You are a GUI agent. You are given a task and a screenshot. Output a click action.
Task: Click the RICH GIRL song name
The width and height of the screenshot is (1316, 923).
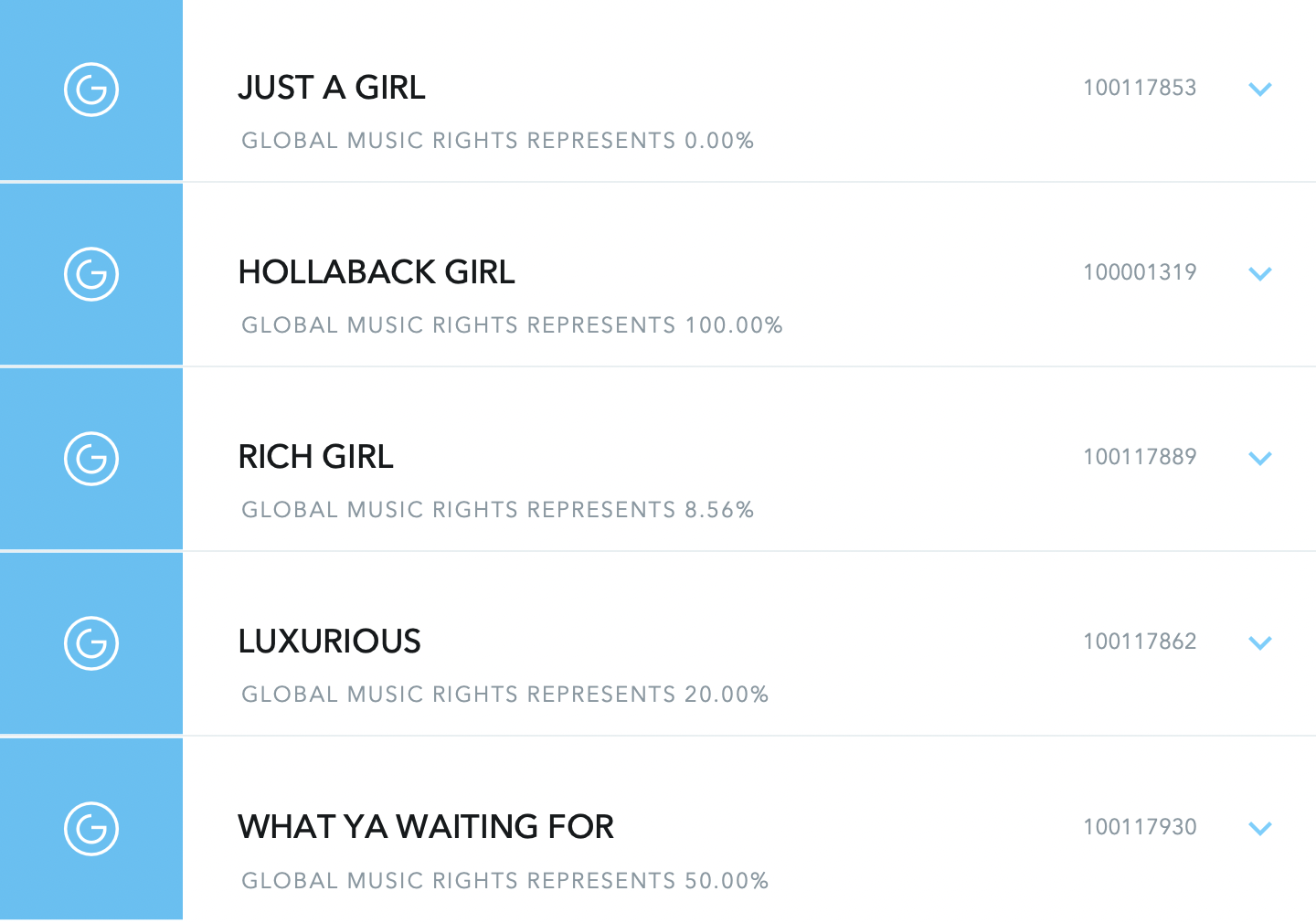315,457
